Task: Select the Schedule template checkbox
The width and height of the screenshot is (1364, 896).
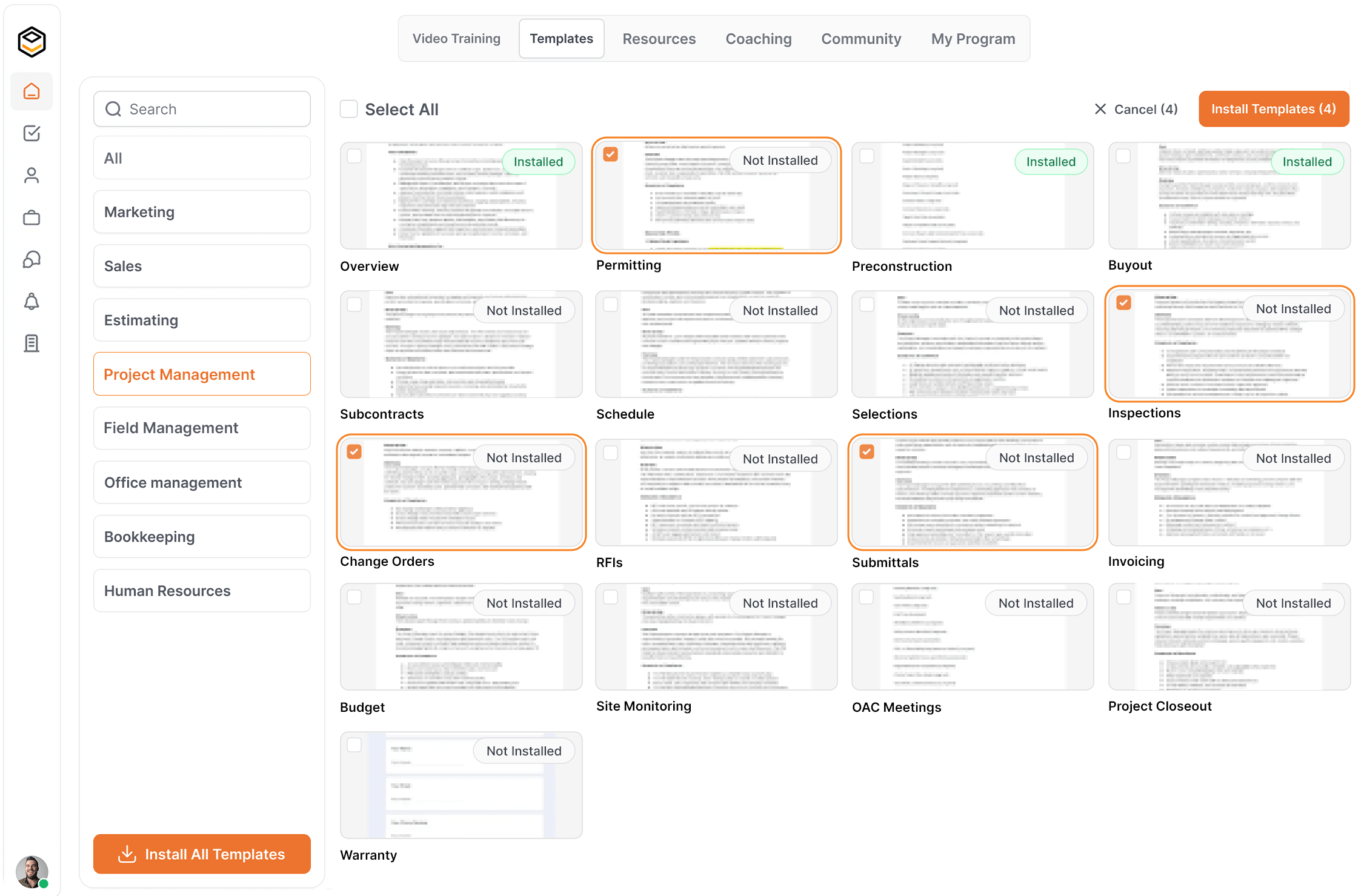Action: [x=610, y=304]
